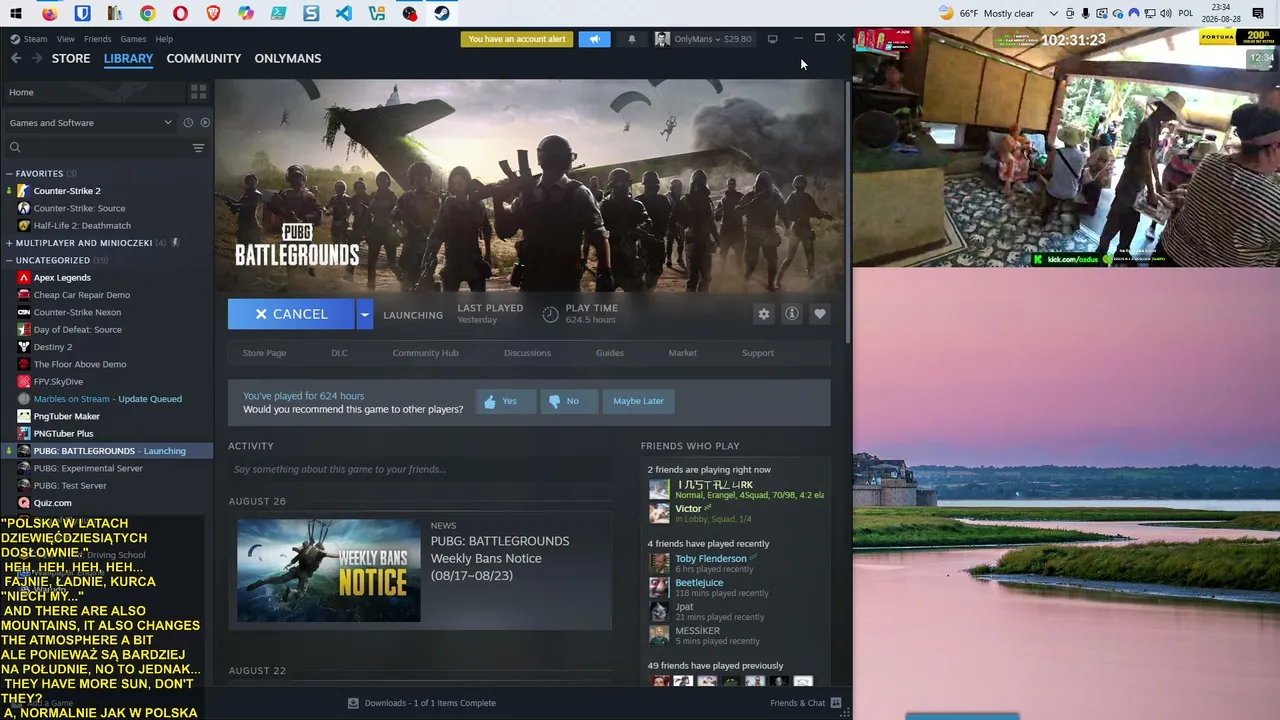Switch library to grid collections view
The image size is (1280, 720).
198,92
